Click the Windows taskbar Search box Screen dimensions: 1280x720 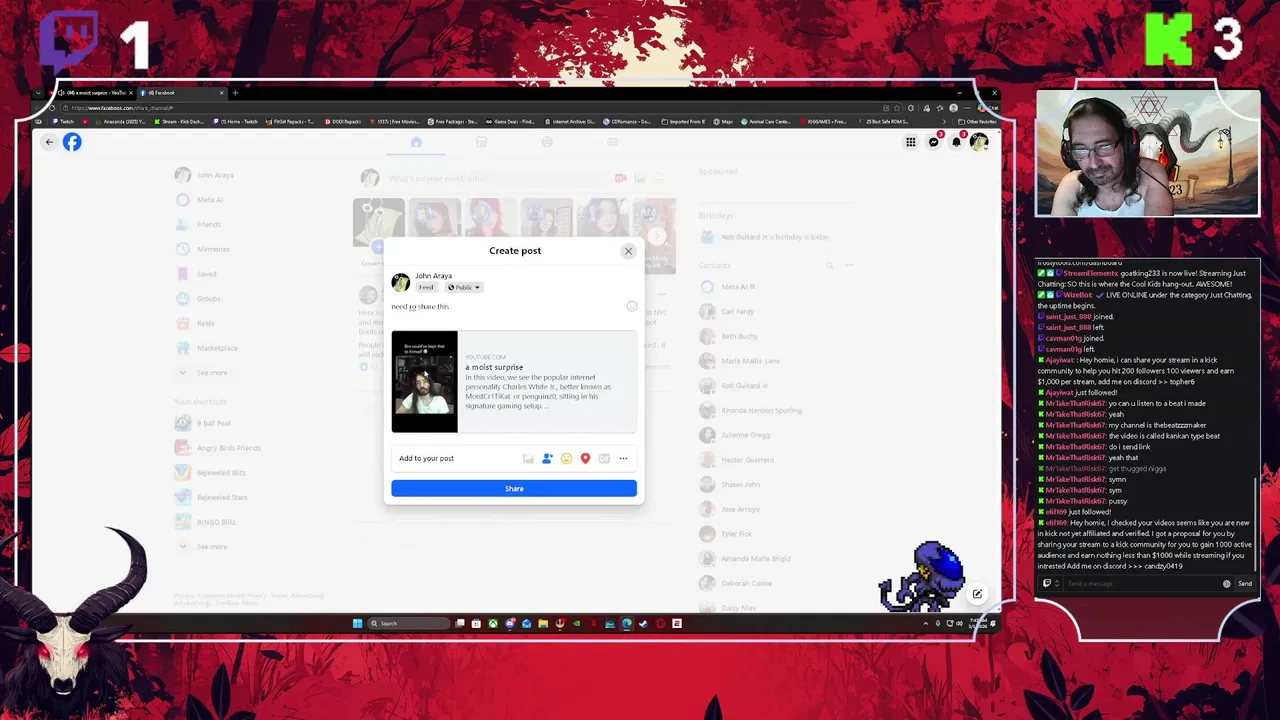[x=409, y=623]
